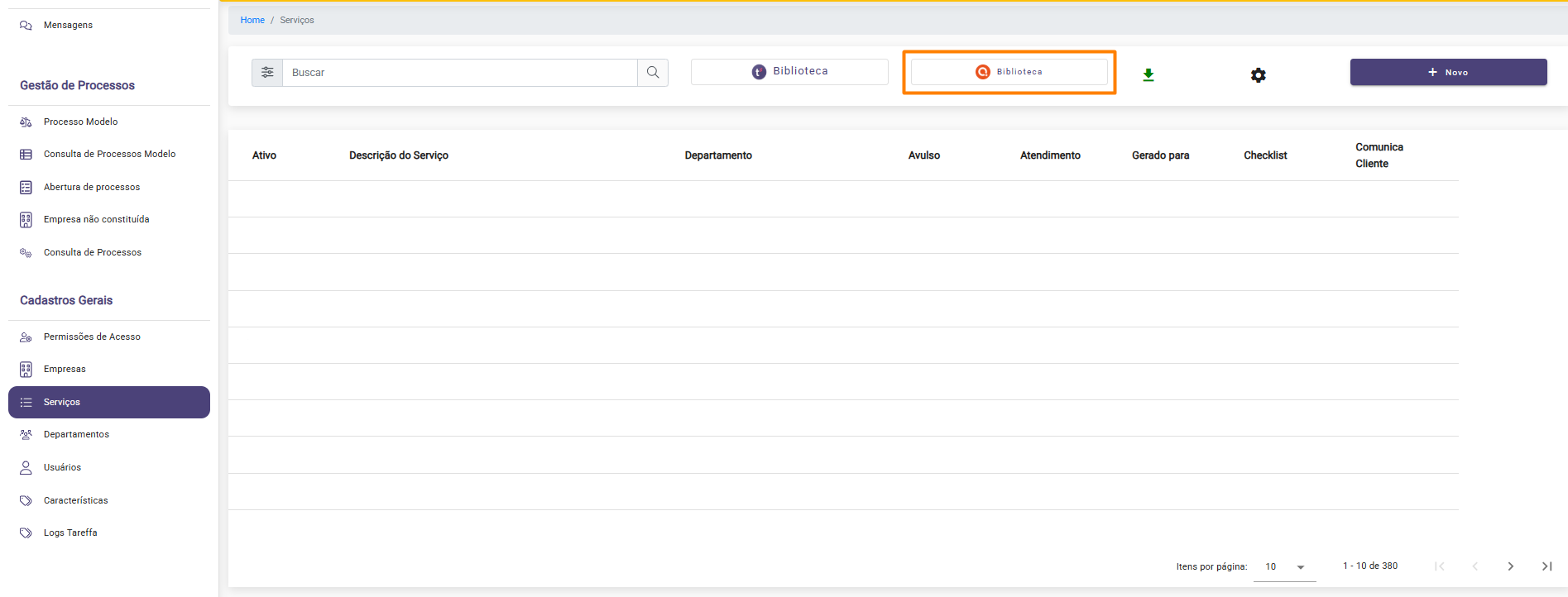This screenshot has width=1568, height=597.
Task: Click the green download icon
Action: 1148,75
